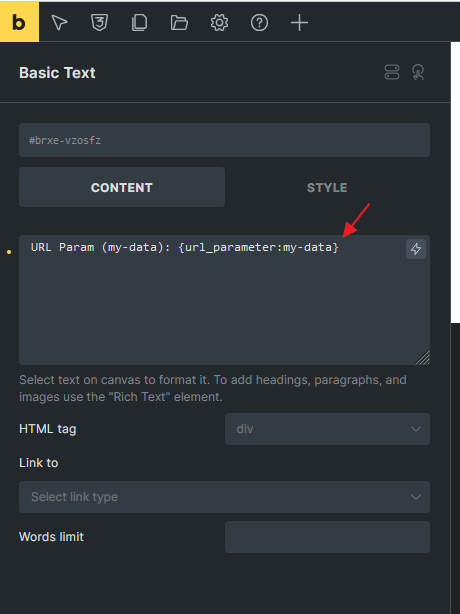Open the Select link type dropdown
The image size is (460, 614).
pos(224,497)
